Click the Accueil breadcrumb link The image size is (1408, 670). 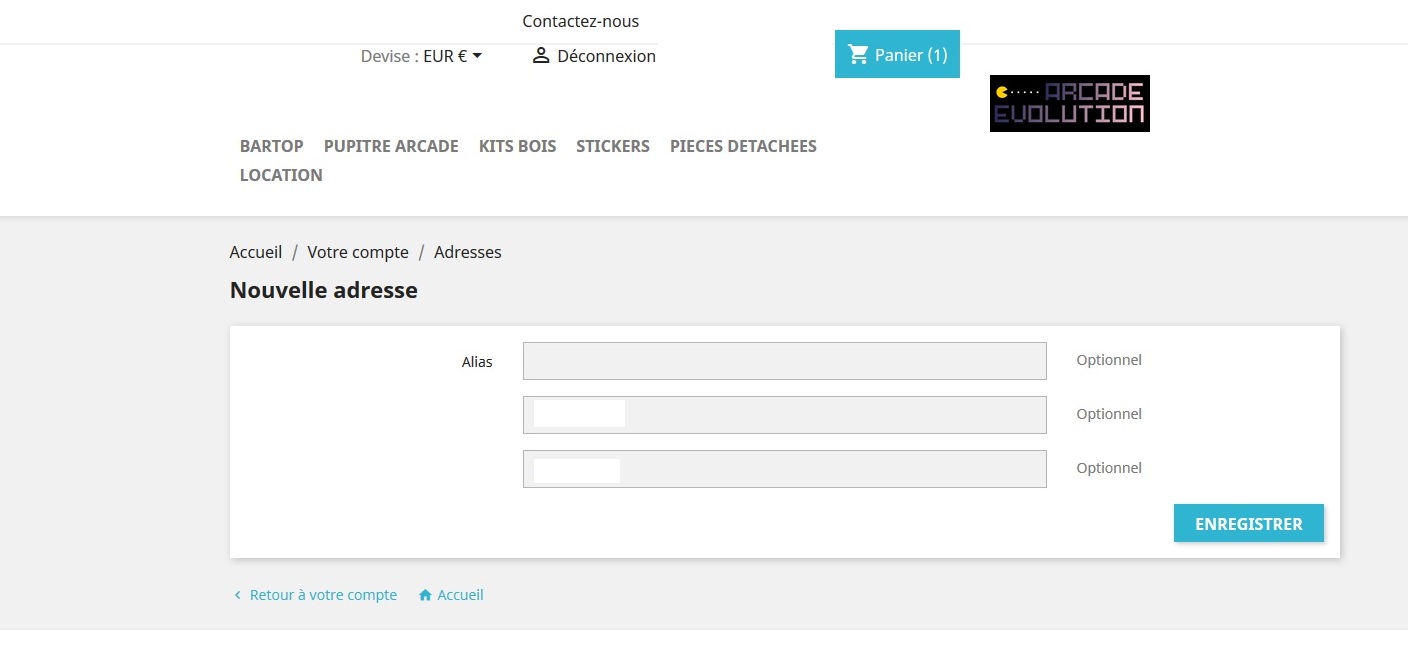click(x=256, y=252)
